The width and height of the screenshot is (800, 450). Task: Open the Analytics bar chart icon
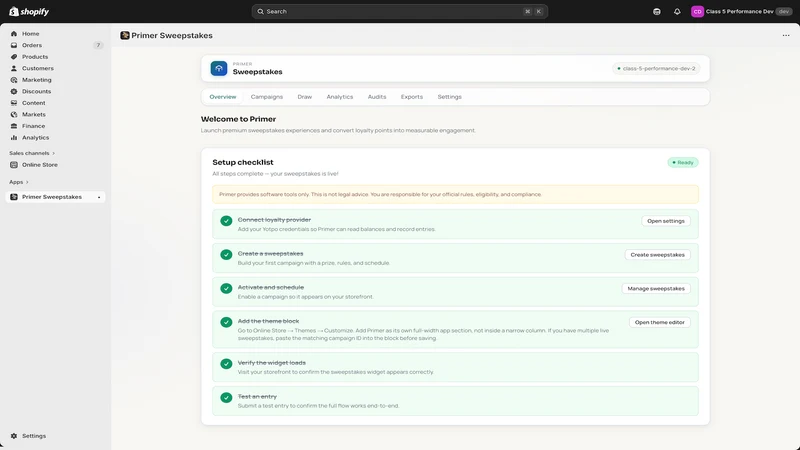(x=14, y=138)
